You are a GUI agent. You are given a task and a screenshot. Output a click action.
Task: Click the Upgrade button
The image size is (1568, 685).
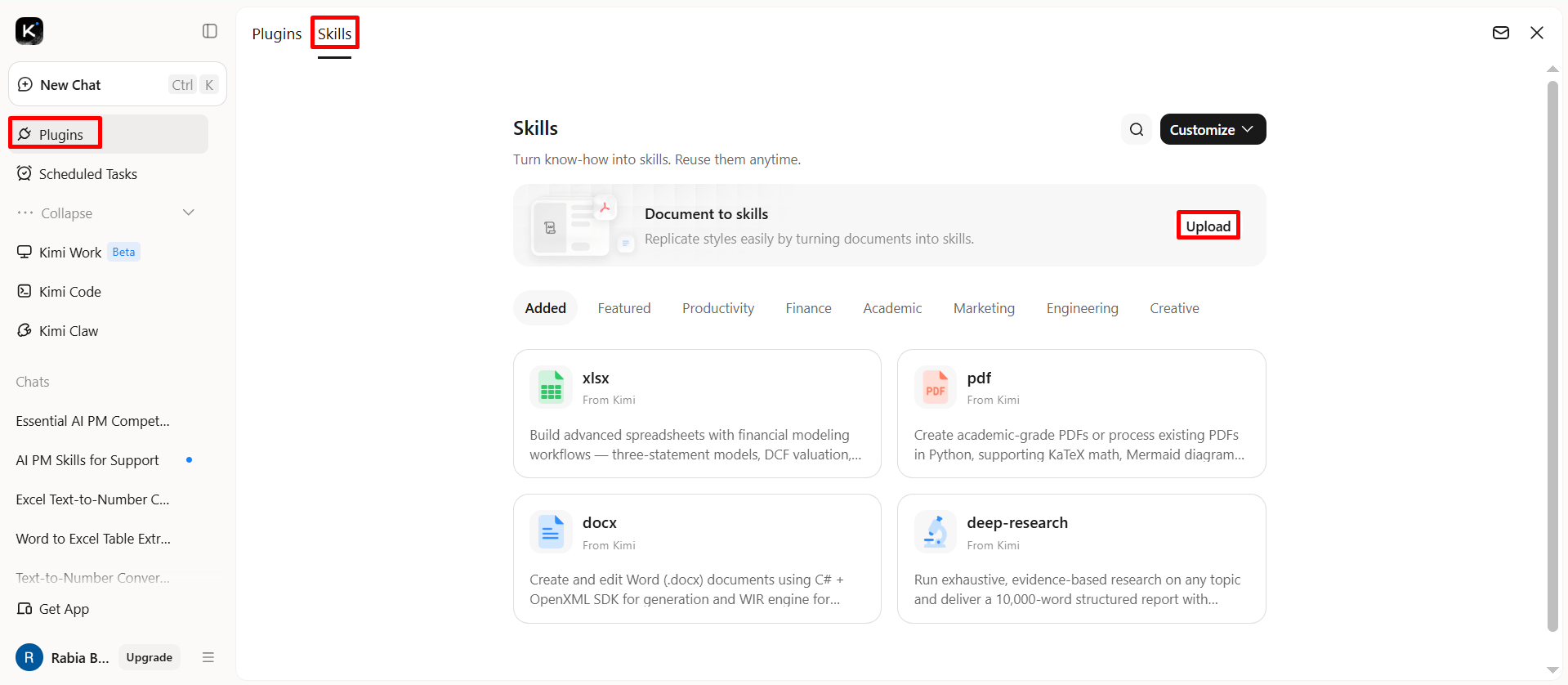tap(150, 657)
